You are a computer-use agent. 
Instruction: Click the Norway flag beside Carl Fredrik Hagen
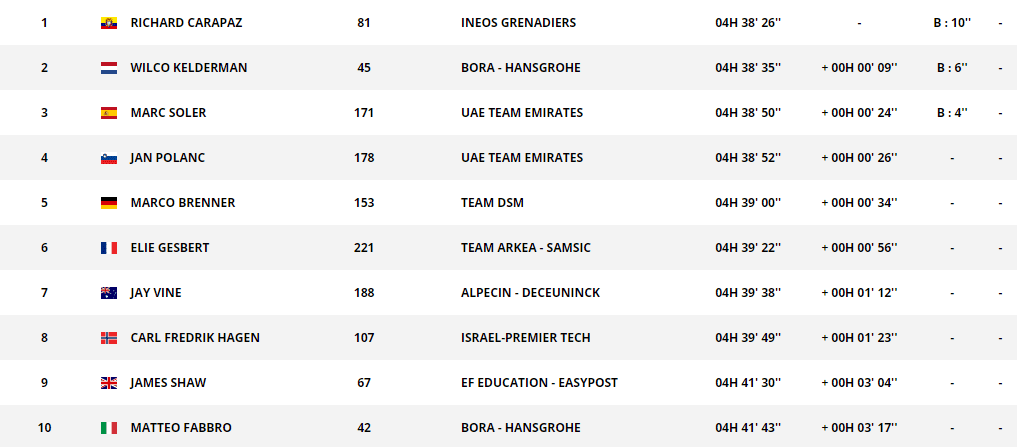pyautogui.click(x=109, y=338)
